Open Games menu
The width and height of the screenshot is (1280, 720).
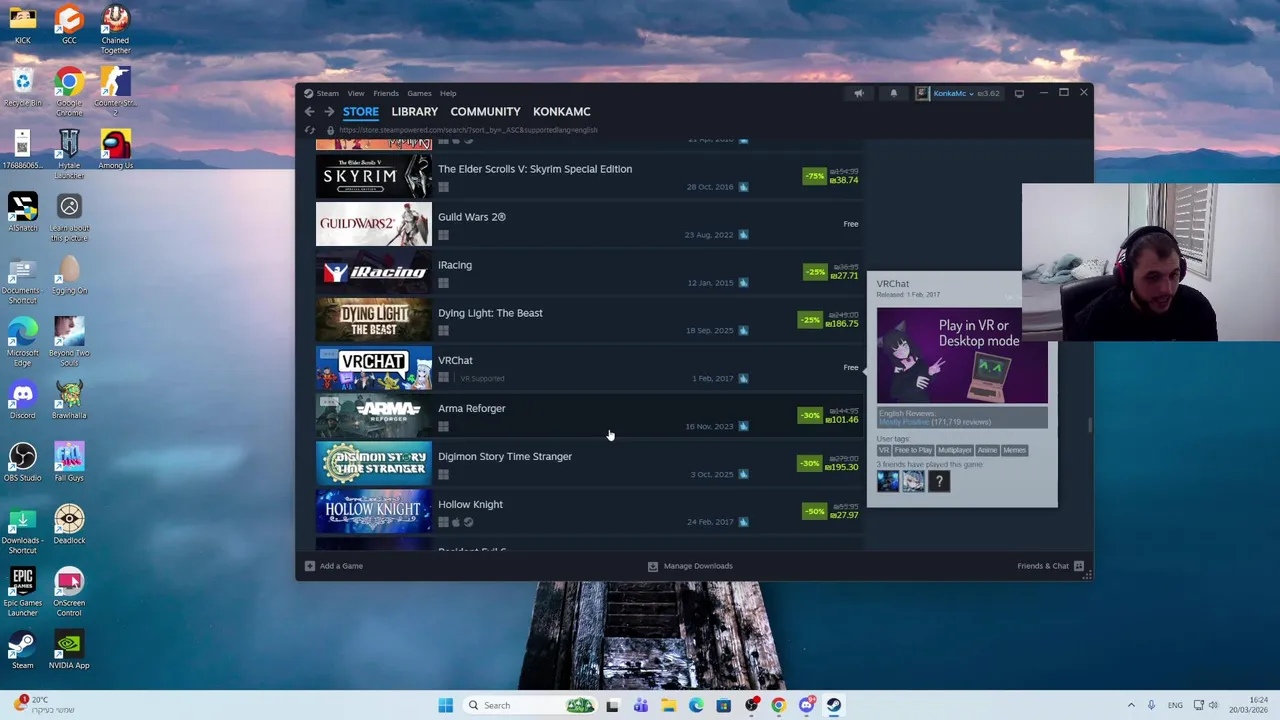tap(419, 93)
